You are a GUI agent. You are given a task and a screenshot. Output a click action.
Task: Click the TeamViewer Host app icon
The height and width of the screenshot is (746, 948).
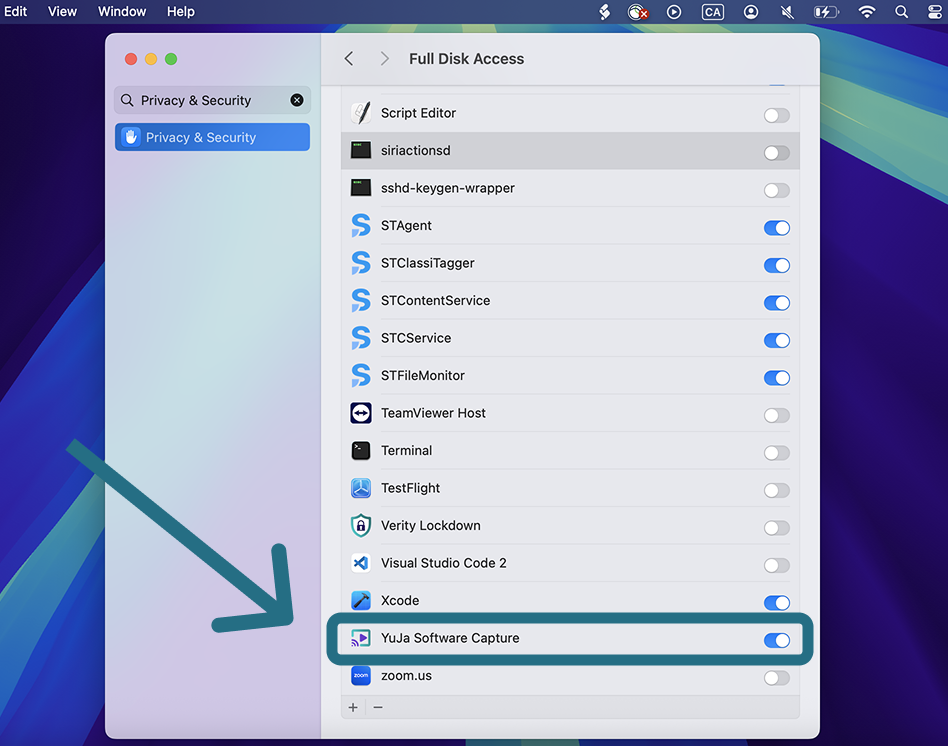tap(361, 414)
